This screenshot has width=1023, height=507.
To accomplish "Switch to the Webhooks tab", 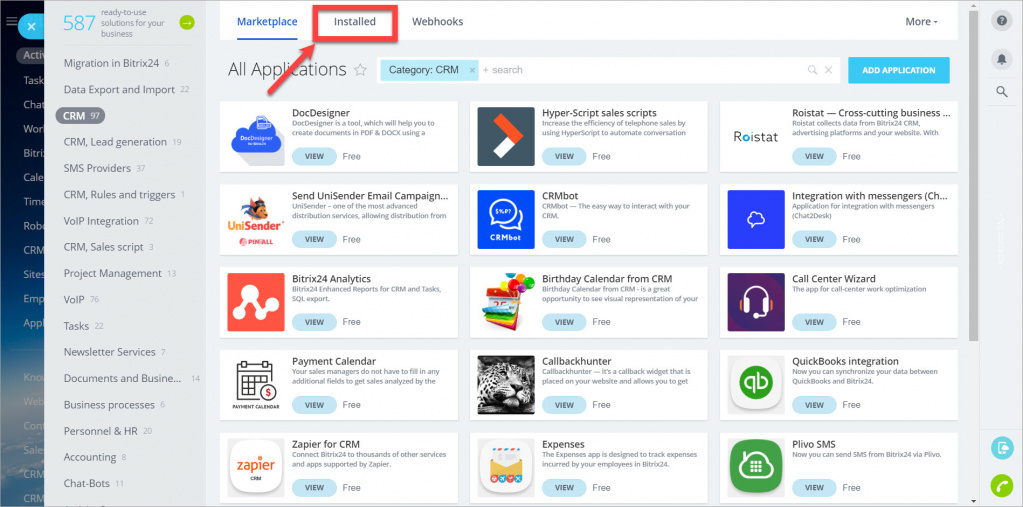I will coord(437,22).
